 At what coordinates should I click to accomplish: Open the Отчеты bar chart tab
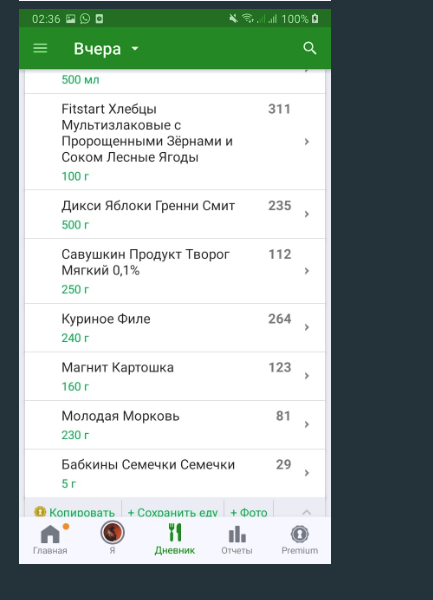[x=237, y=540]
